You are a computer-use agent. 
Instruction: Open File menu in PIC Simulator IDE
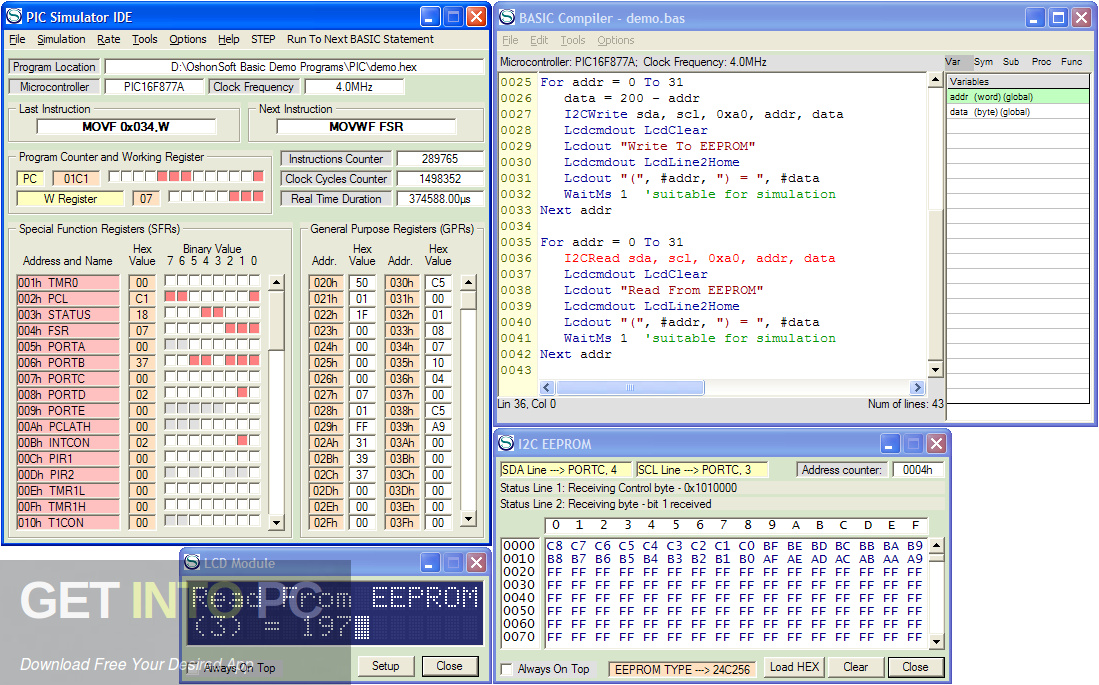(x=17, y=39)
